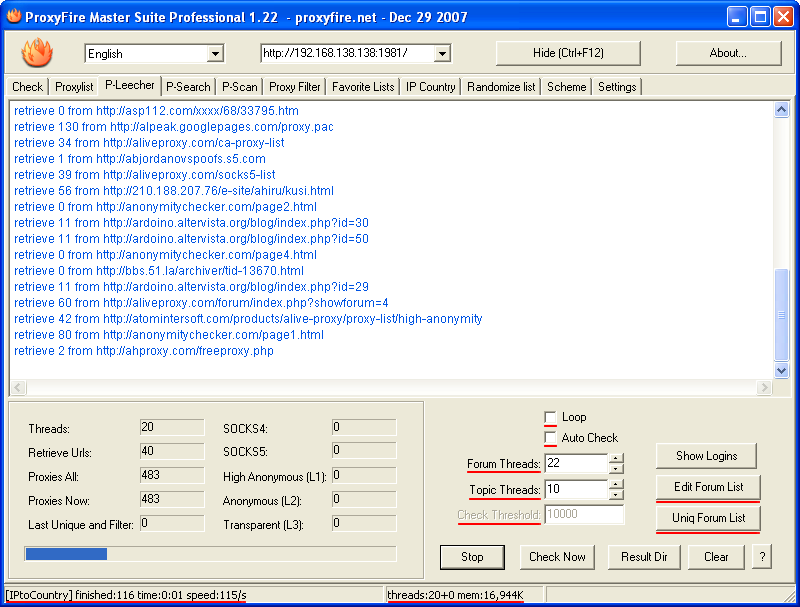Viewport: 800px width, 607px height.
Task: Increase Forum Threads with the up arrow
Action: pos(616,459)
